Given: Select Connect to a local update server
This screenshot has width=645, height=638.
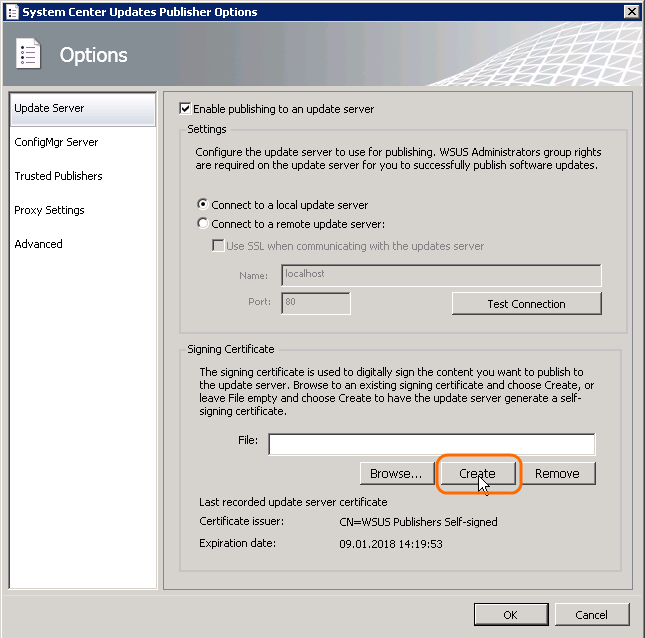Looking at the screenshot, I should tap(204, 205).
